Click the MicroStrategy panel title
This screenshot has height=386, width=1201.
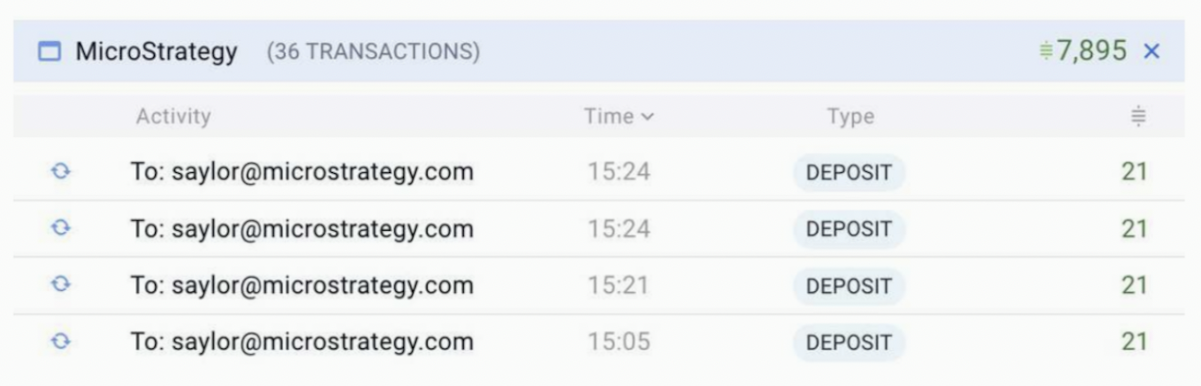point(156,52)
